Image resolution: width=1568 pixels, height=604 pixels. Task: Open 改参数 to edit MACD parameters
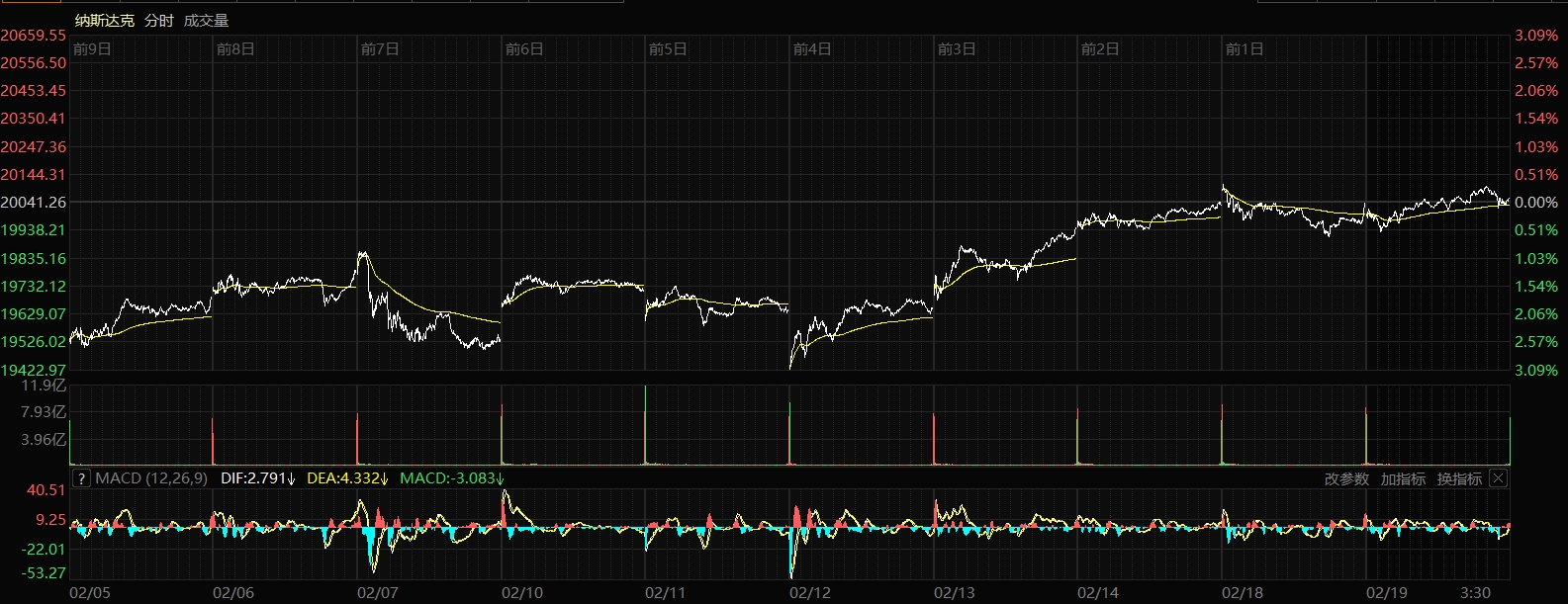click(x=1346, y=478)
